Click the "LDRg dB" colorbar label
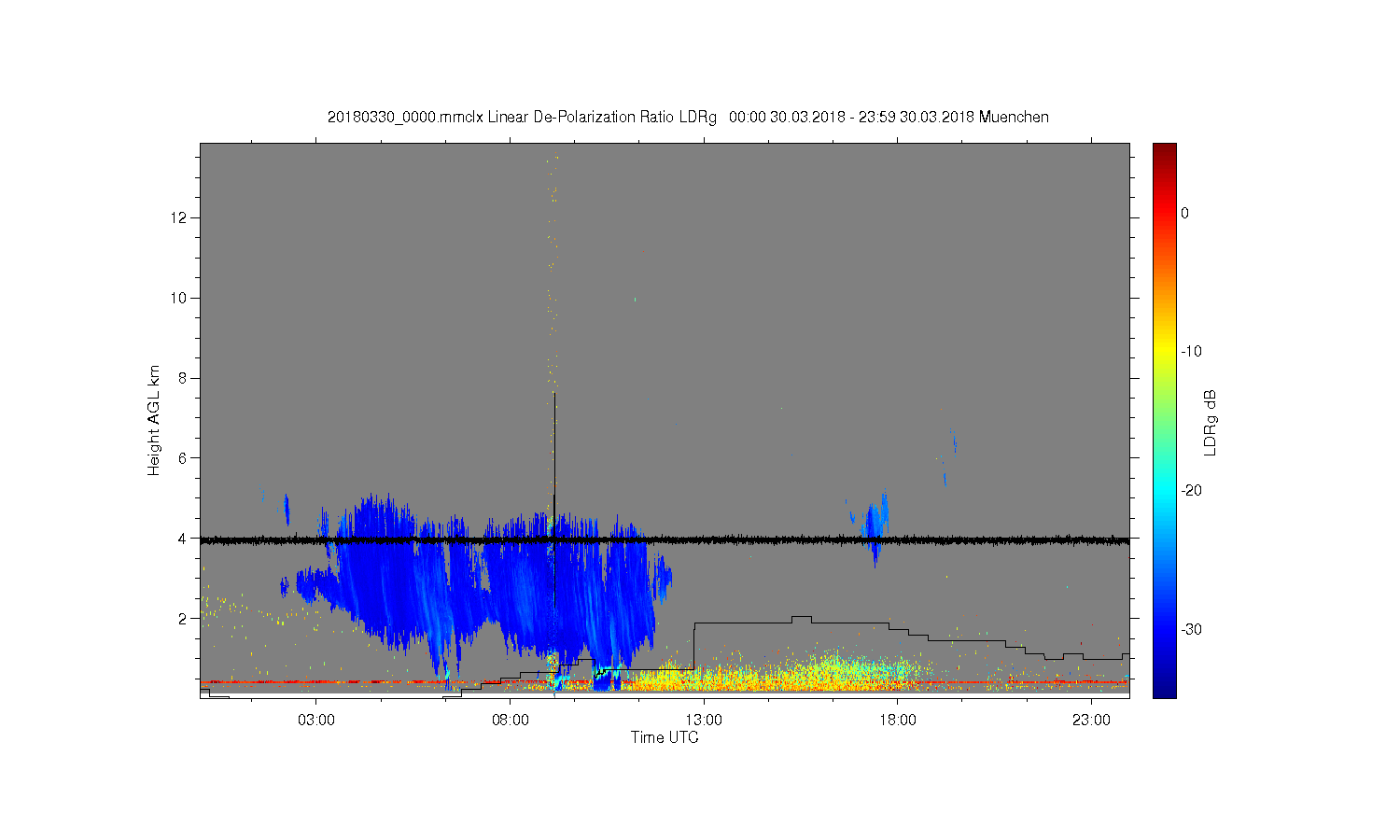 pos(1211,422)
